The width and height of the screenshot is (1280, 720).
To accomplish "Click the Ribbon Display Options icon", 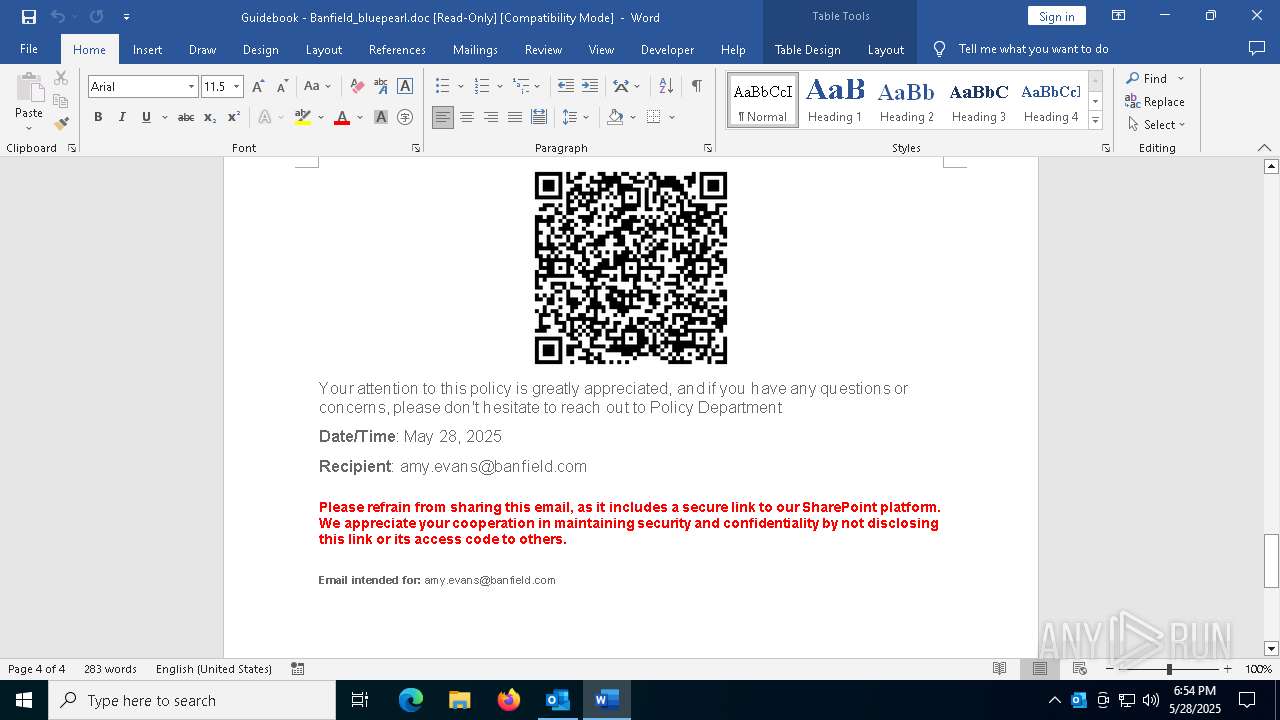I will coord(1119,16).
